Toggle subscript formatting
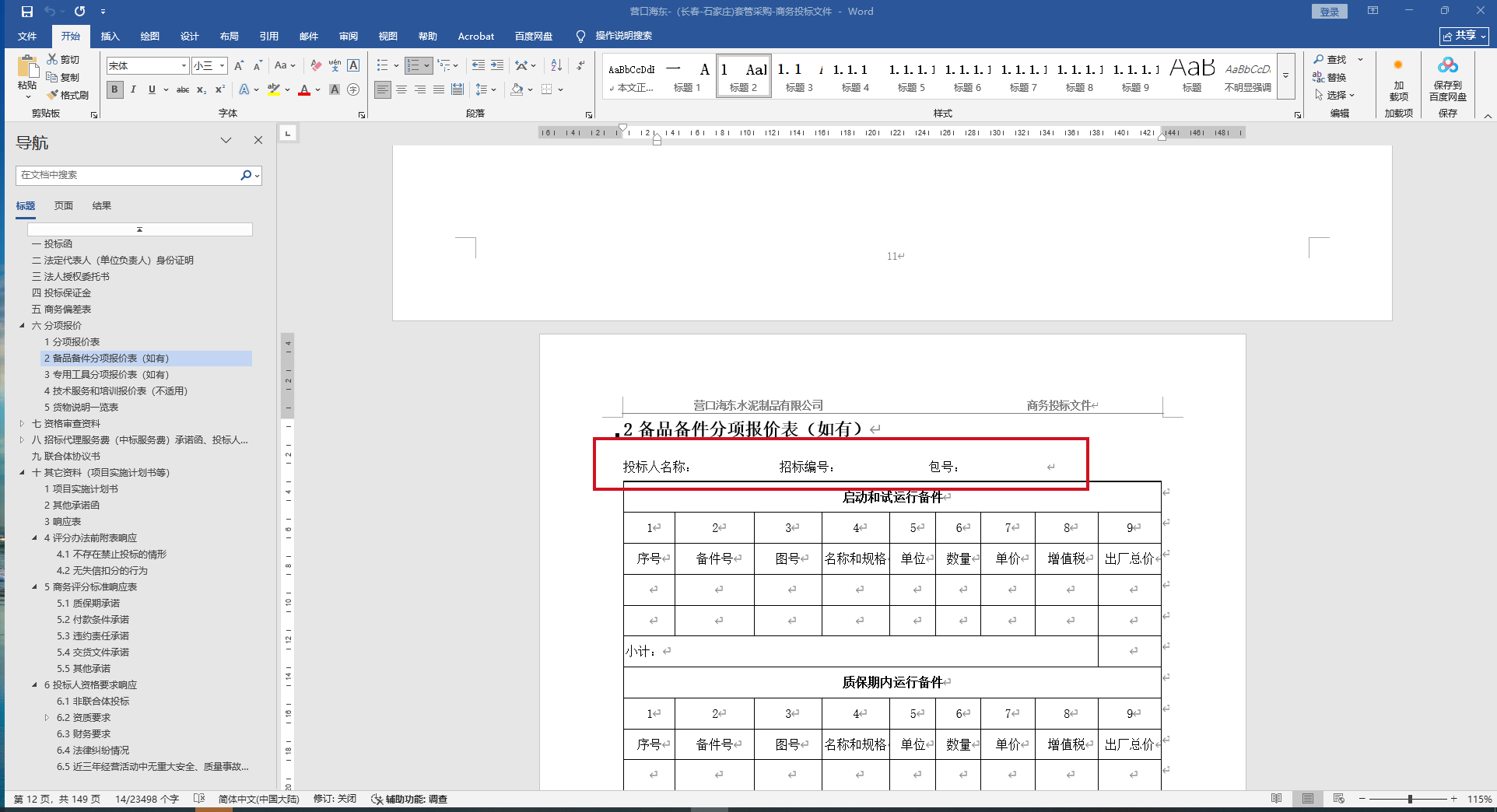 pos(202,90)
